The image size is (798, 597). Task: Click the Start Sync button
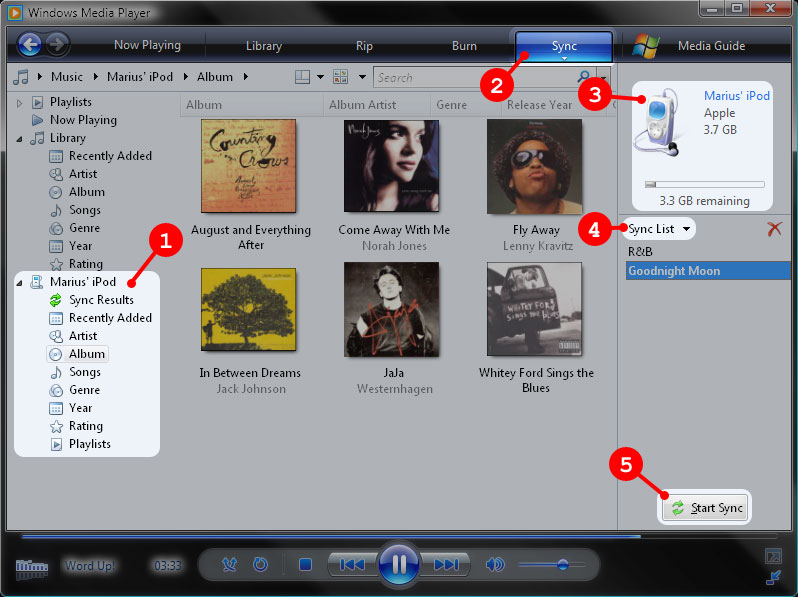[706, 508]
